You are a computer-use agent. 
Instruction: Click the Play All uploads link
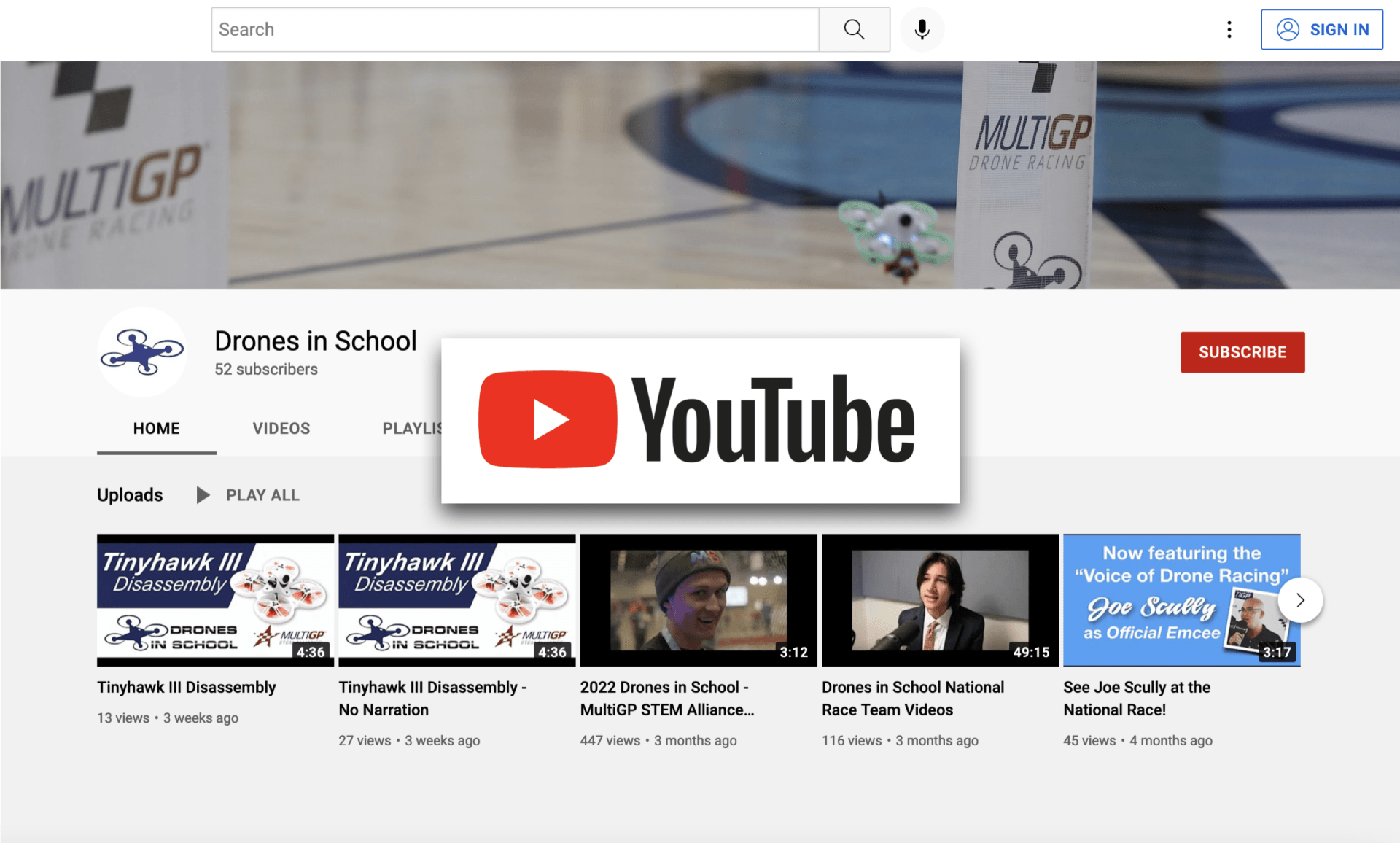pos(249,495)
